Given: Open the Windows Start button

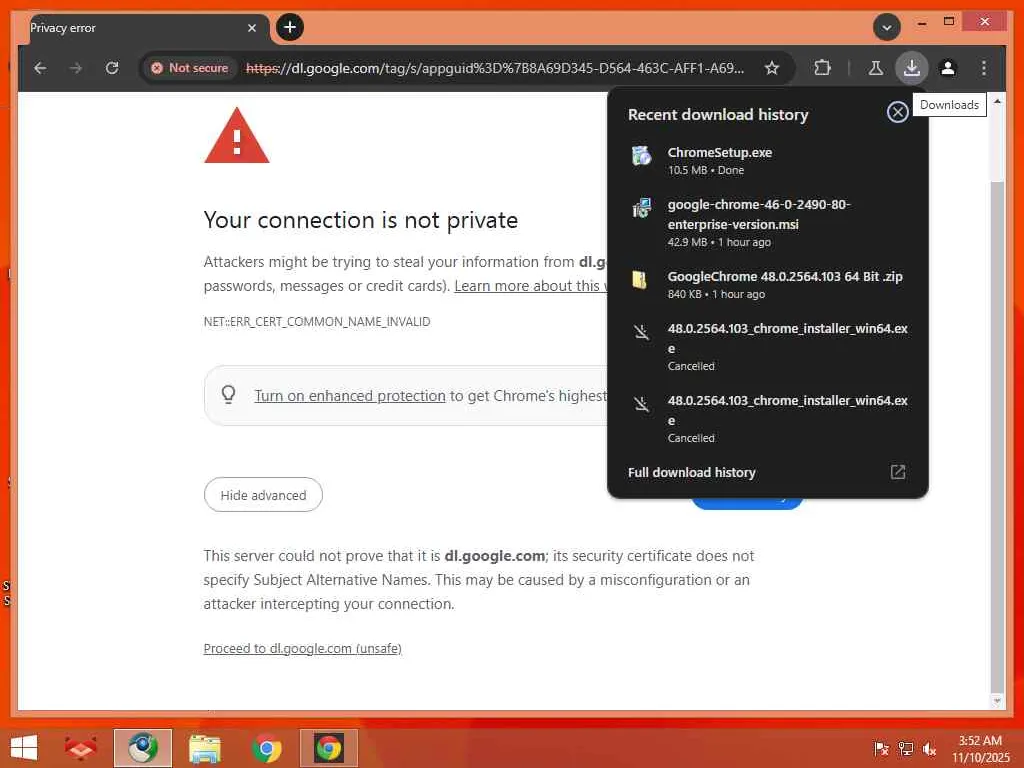Looking at the screenshot, I should click(x=24, y=748).
